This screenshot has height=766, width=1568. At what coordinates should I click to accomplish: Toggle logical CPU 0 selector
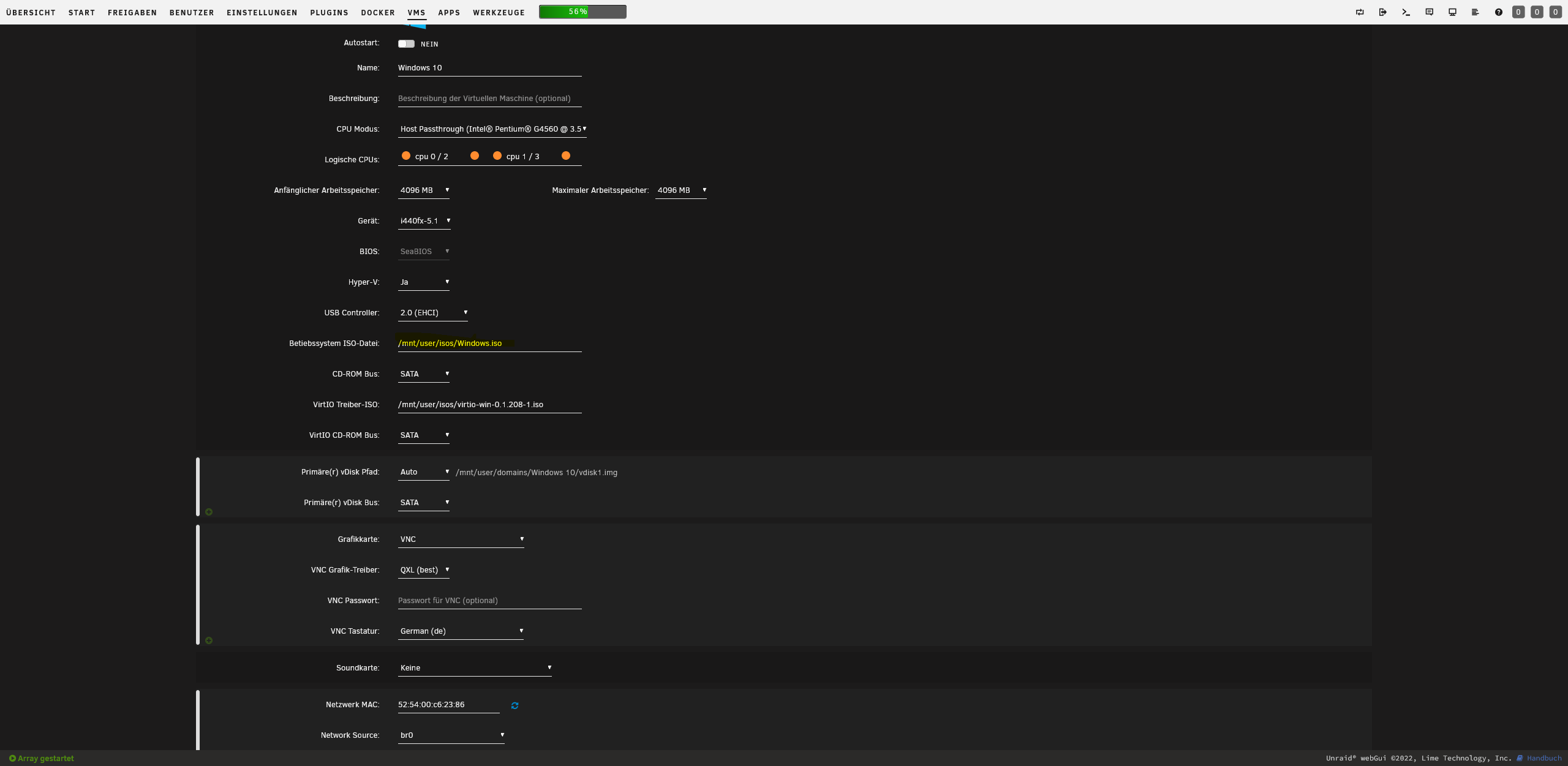[x=405, y=156]
